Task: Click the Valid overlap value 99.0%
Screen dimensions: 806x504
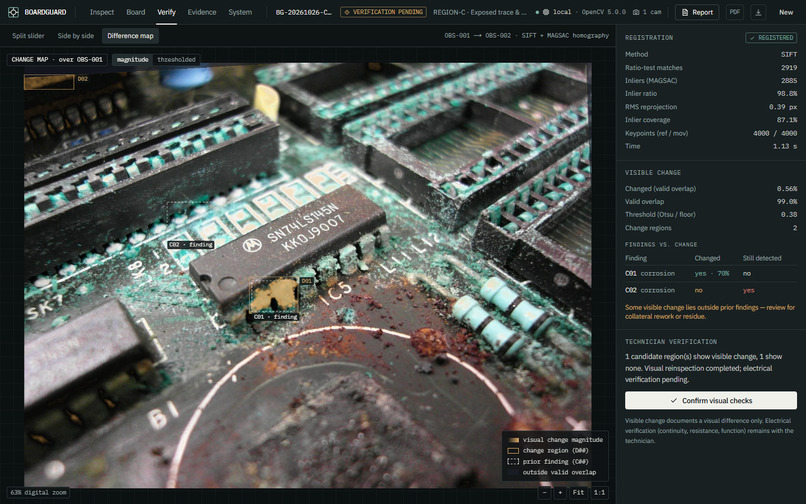Action: [787, 202]
